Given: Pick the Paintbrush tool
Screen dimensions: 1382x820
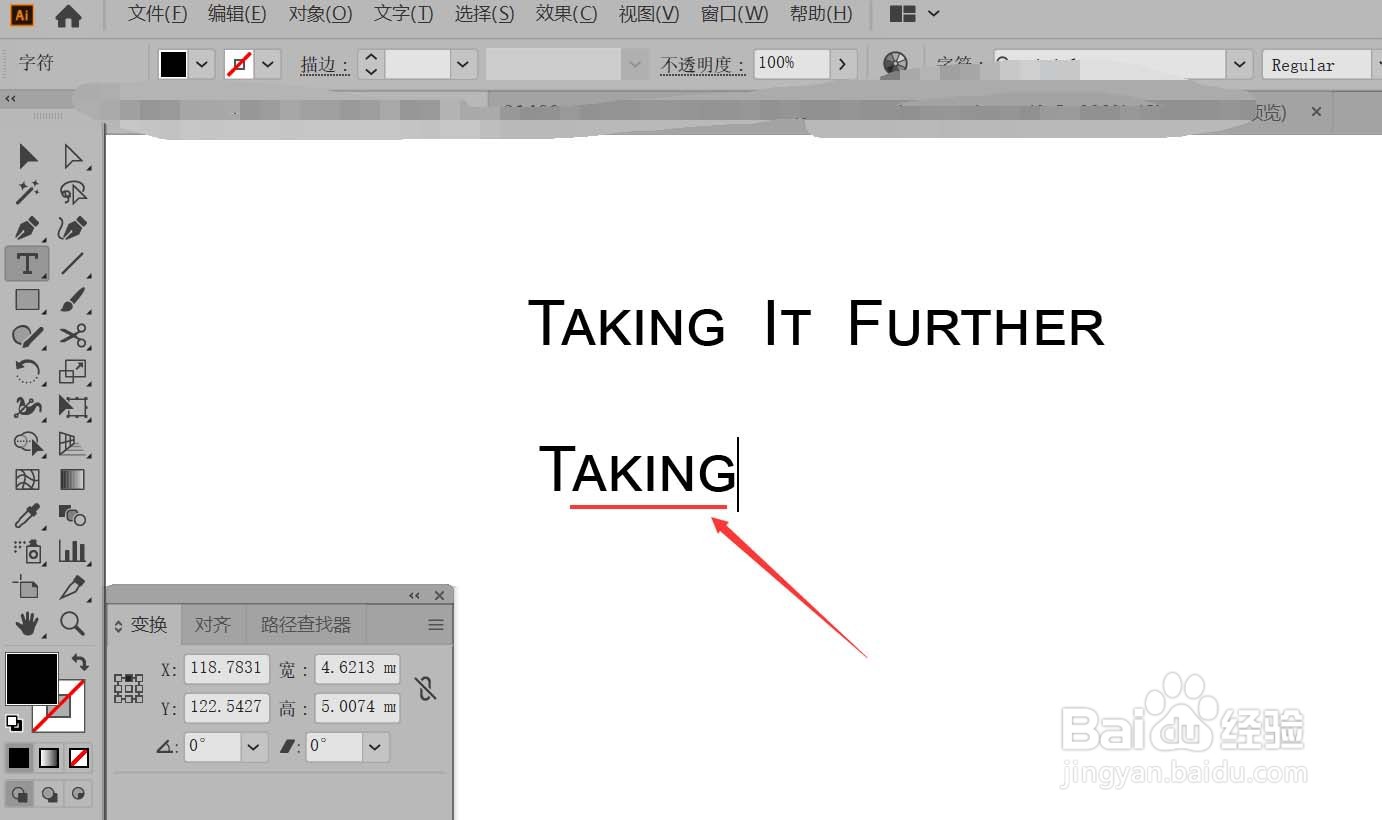Looking at the screenshot, I should point(73,300).
